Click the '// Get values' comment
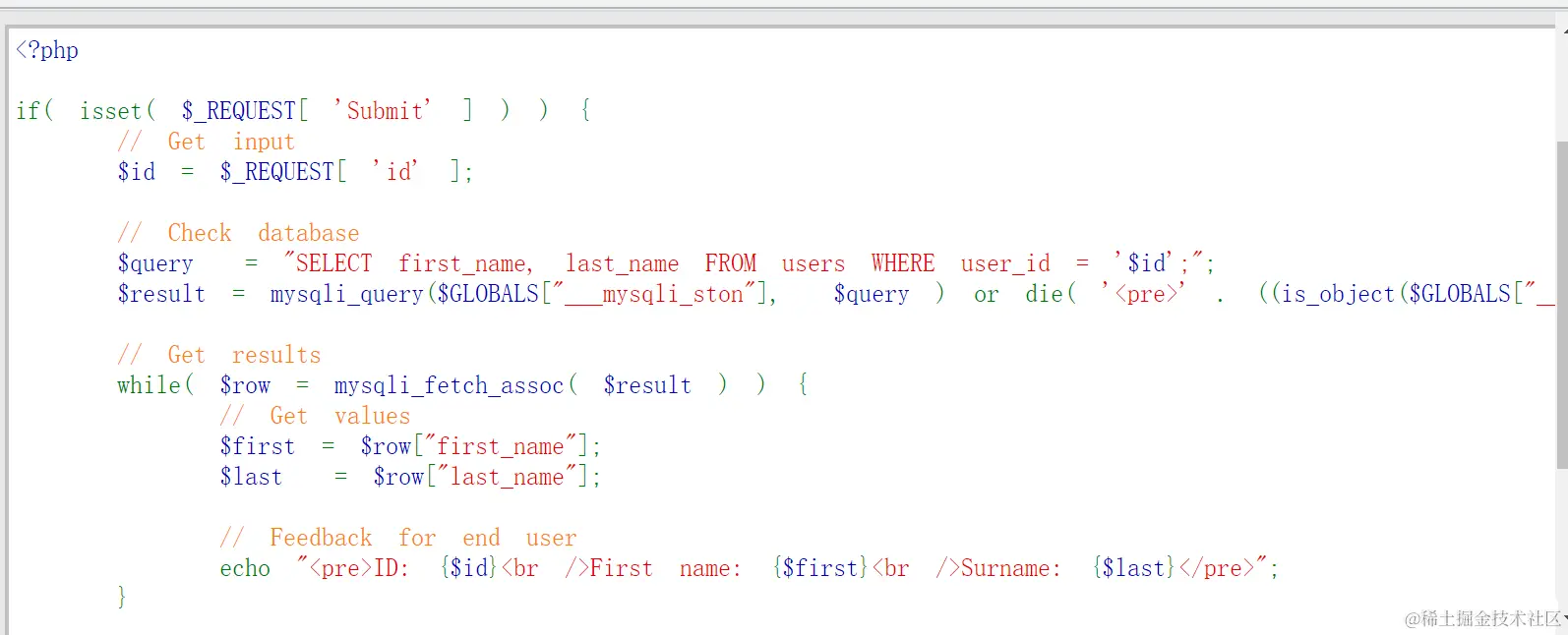Viewport: 1568px width, 635px height. pos(315,416)
